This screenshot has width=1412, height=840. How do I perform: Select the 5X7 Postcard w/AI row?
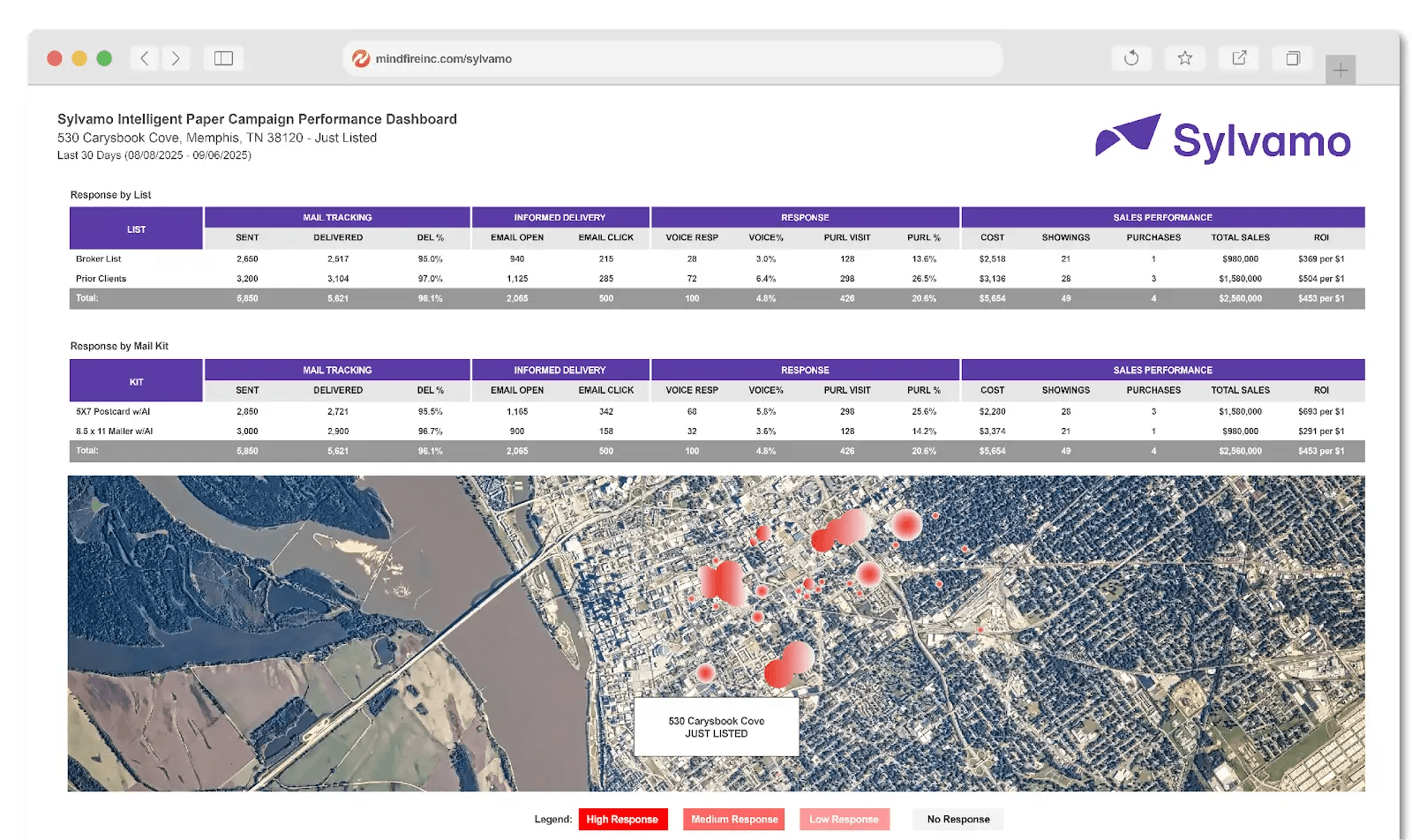pos(113,412)
